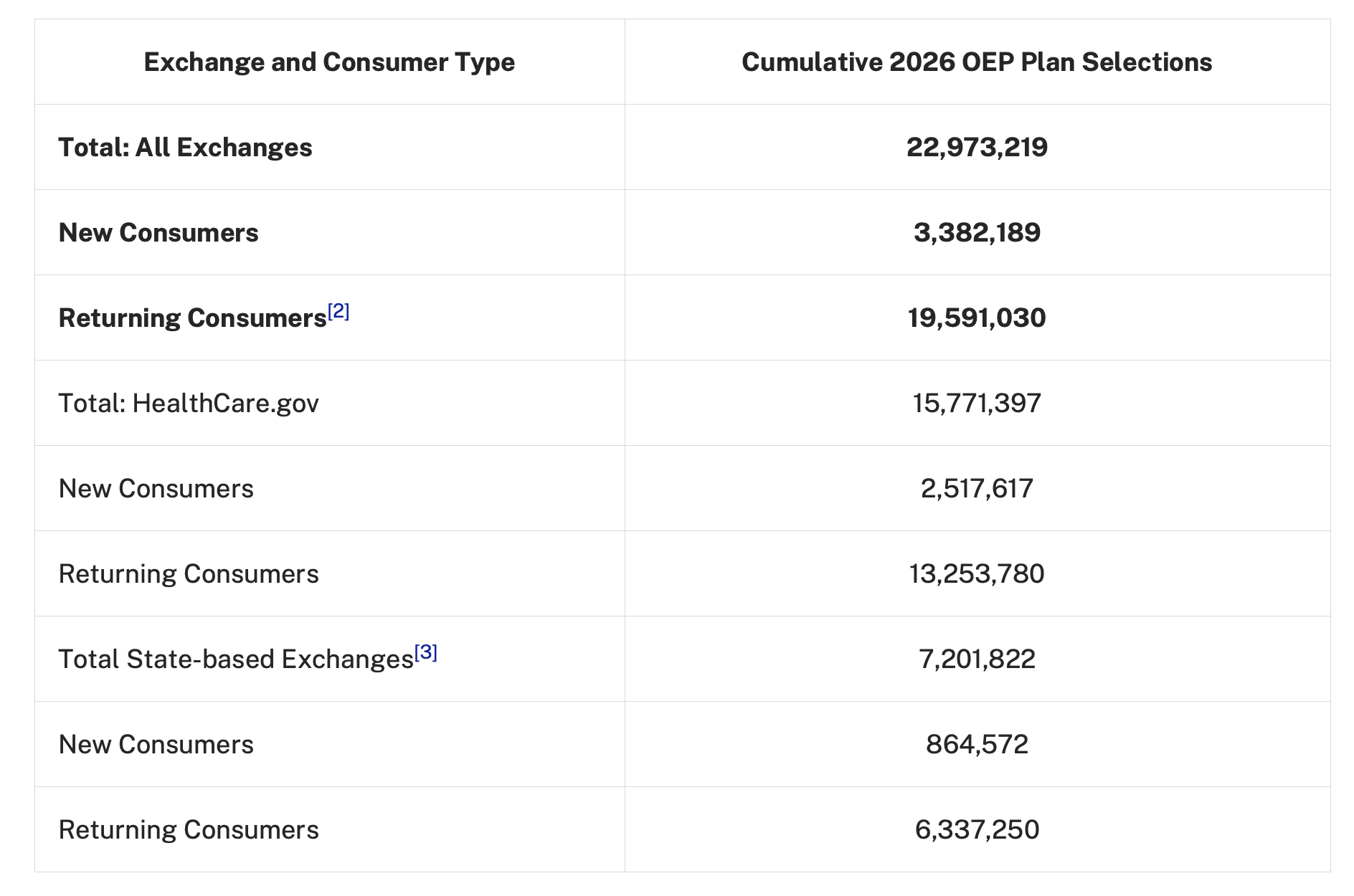This screenshot has width=1354, height=896.
Task: Click the HealthCare.gov new consumers value 2,517,617
Action: [x=977, y=489]
